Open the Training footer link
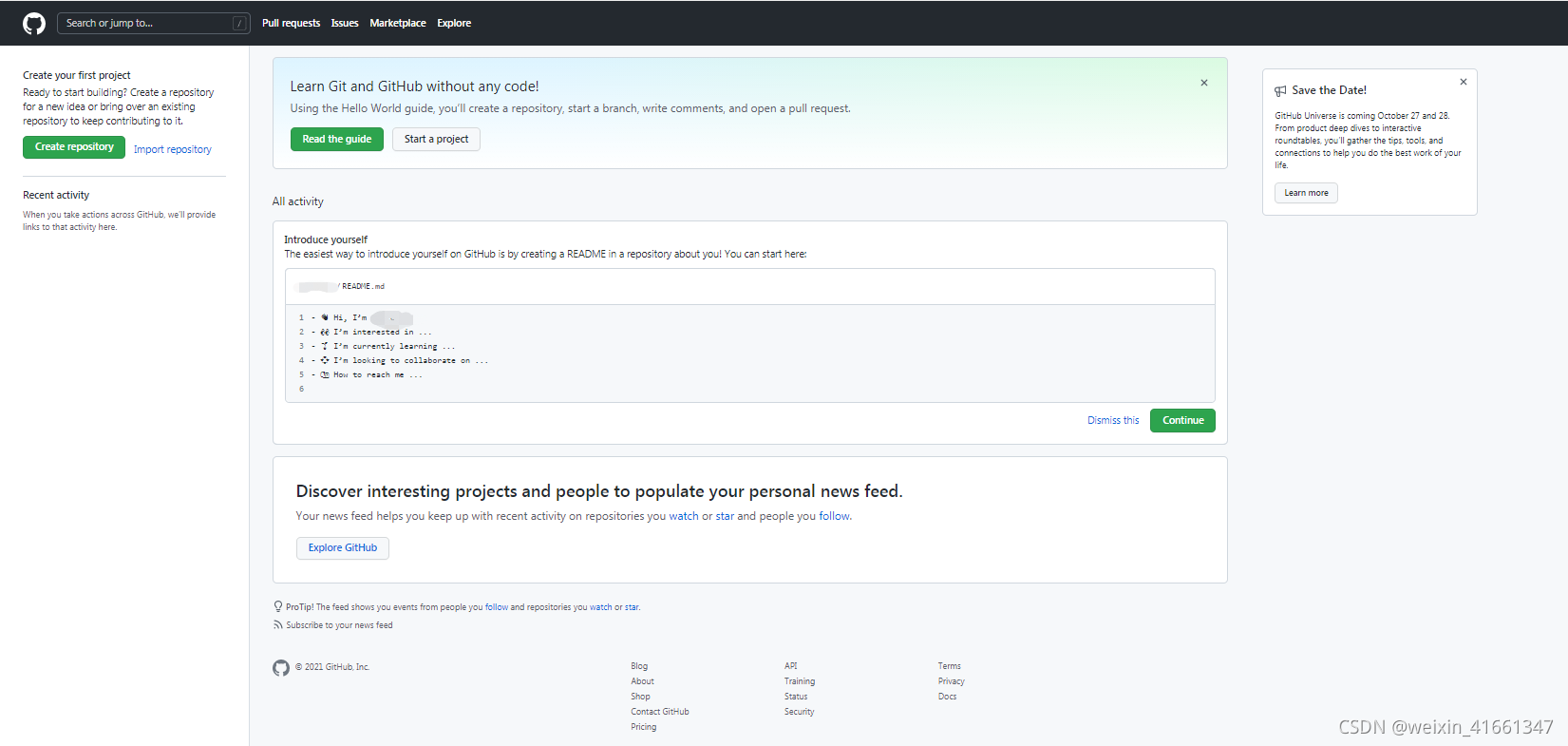Image resolution: width=1568 pixels, height=746 pixels. tap(800, 681)
